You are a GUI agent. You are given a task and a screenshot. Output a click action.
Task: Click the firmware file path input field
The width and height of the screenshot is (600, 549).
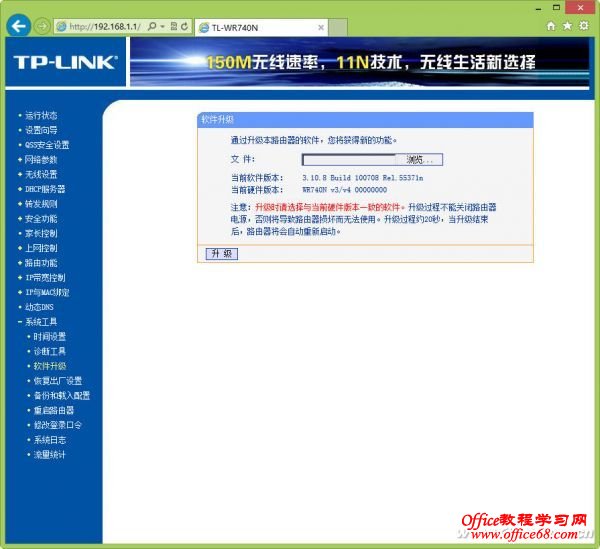click(x=349, y=160)
